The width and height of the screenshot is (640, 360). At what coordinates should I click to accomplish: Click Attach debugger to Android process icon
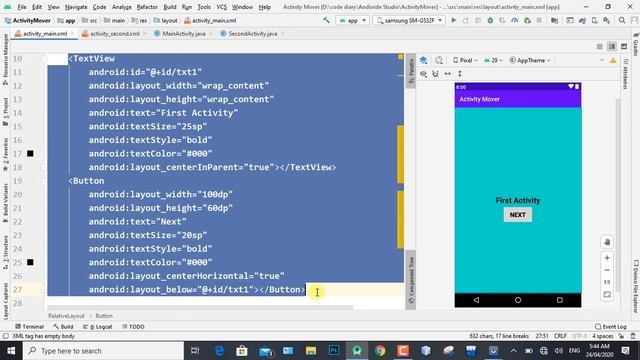(x=527, y=20)
